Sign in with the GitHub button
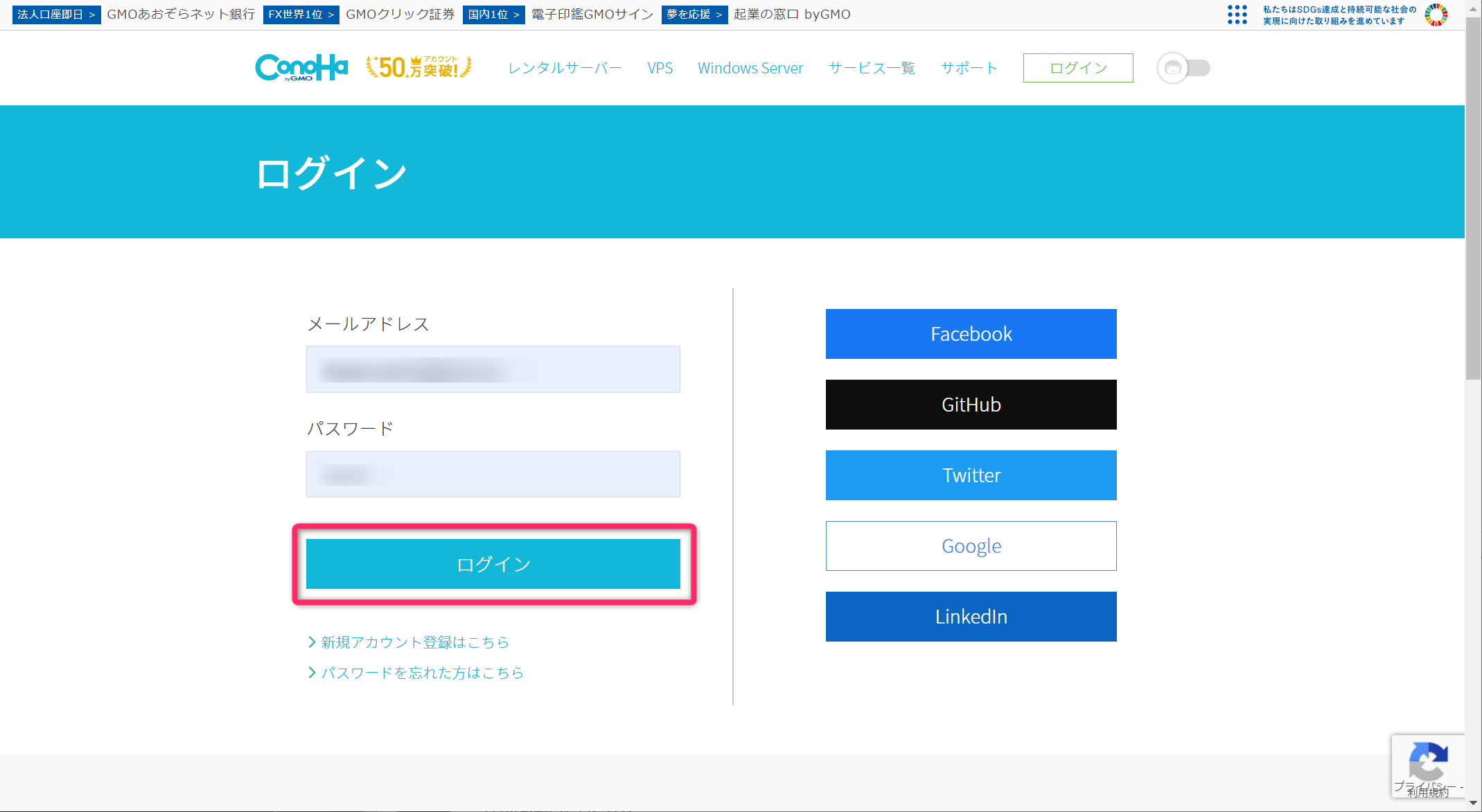The width and height of the screenshot is (1482, 812). pos(971,405)
